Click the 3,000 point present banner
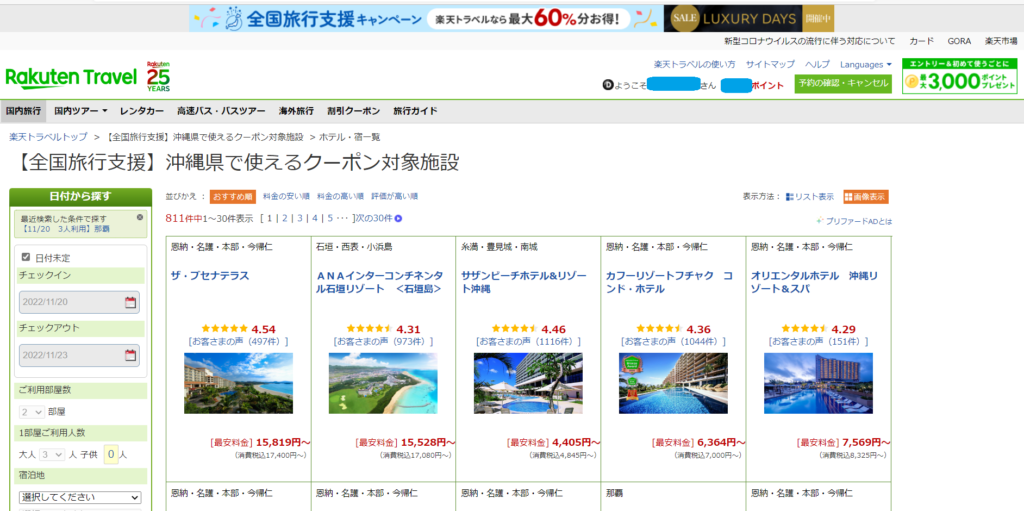Viewport: 1024px width, 511px height. [959, 76]
